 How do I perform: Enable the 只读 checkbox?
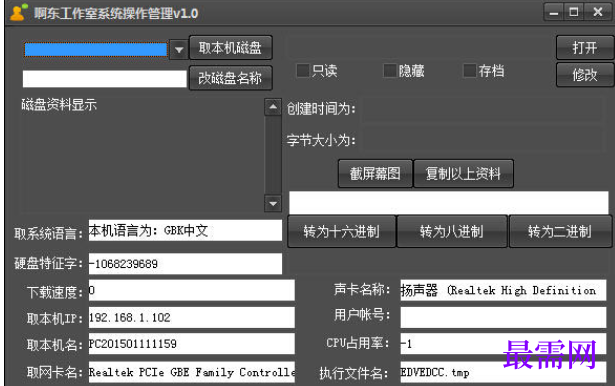(303, 71)
